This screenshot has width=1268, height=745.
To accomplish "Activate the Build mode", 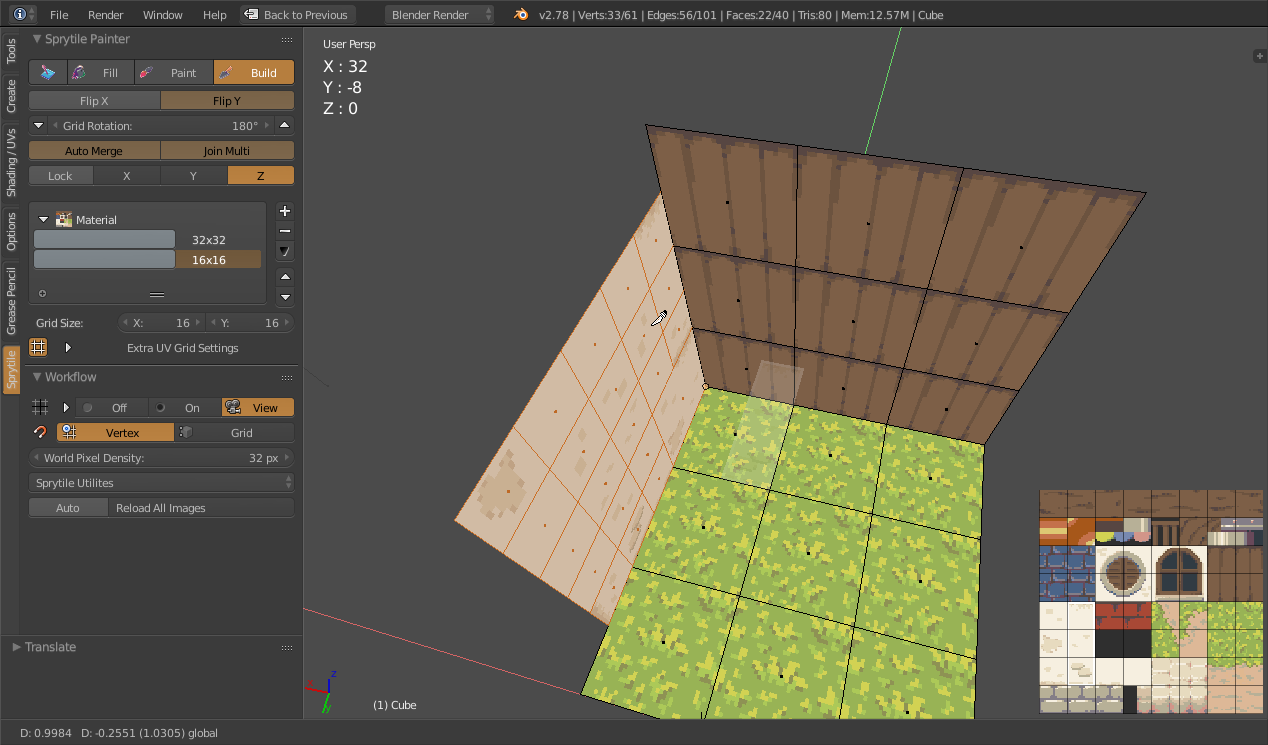I will (254, 73).
